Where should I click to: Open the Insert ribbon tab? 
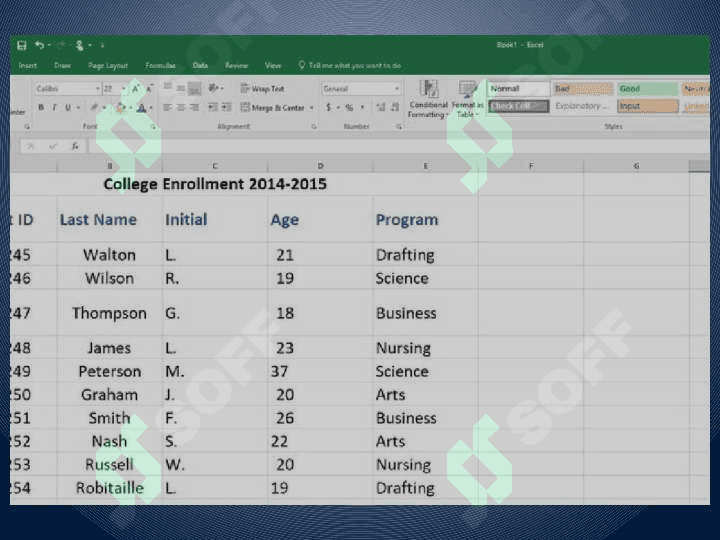point(28,66)
